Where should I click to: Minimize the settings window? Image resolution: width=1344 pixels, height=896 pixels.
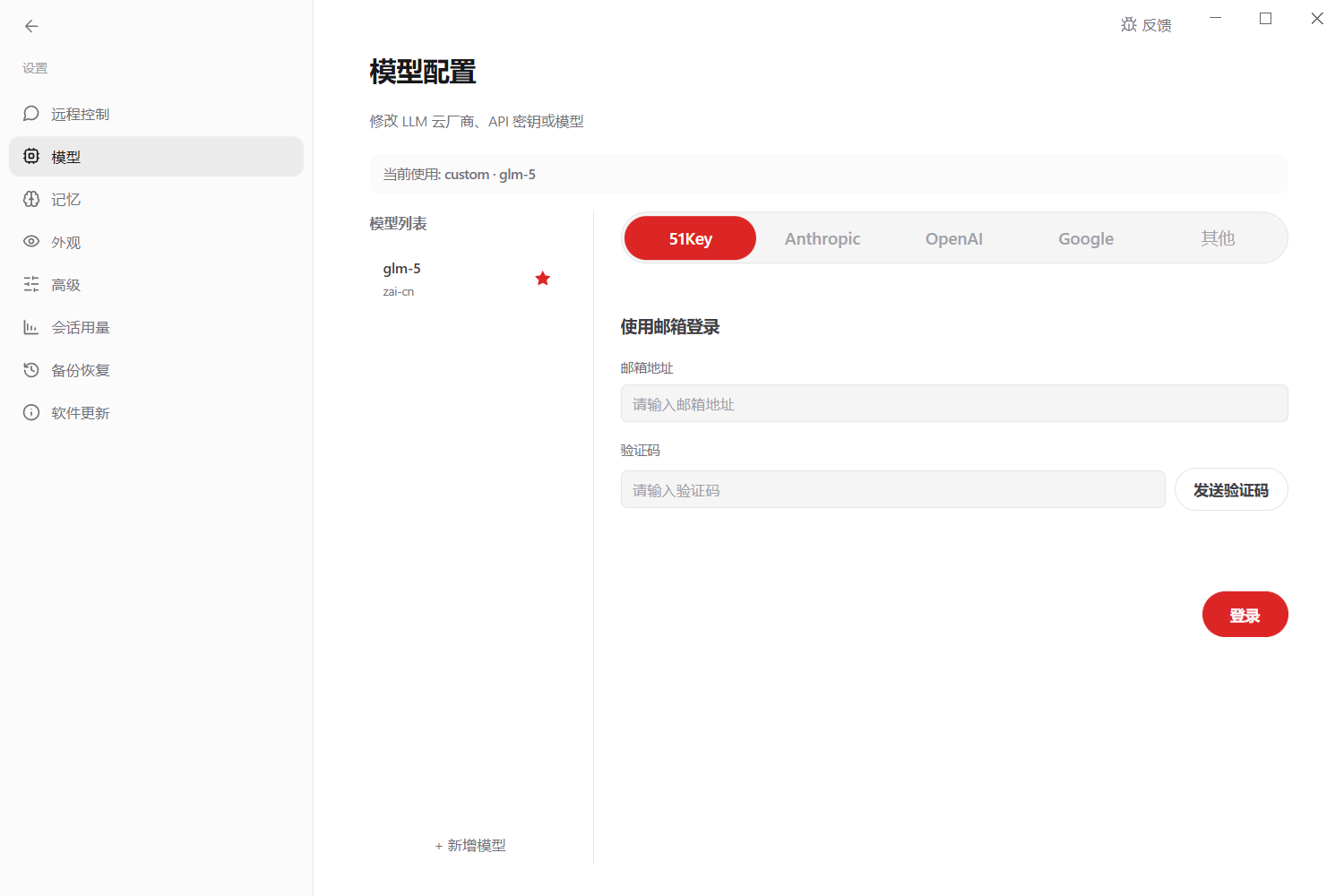pos(1215,18)
